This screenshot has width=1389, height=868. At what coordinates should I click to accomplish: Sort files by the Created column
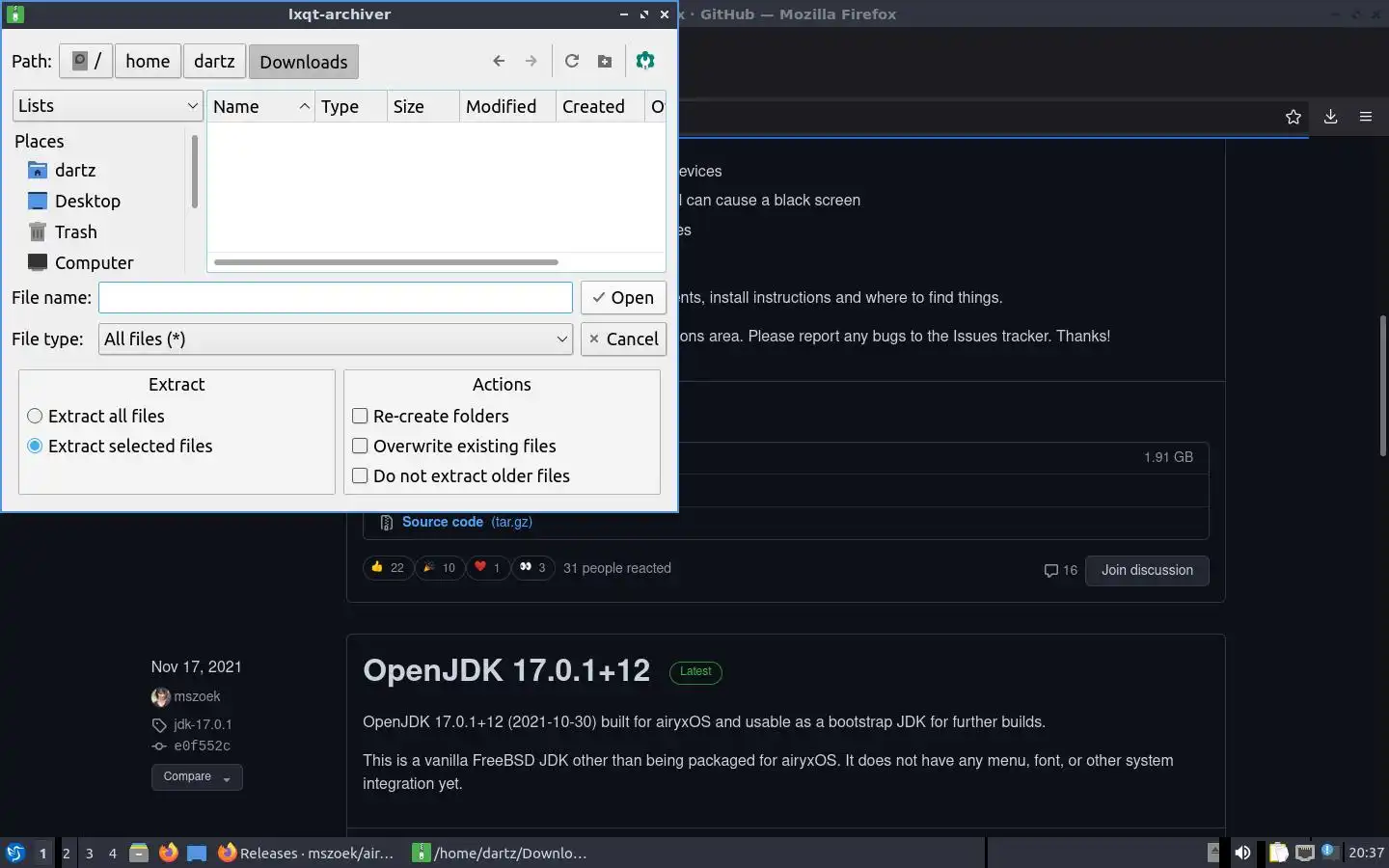[600, 106]
